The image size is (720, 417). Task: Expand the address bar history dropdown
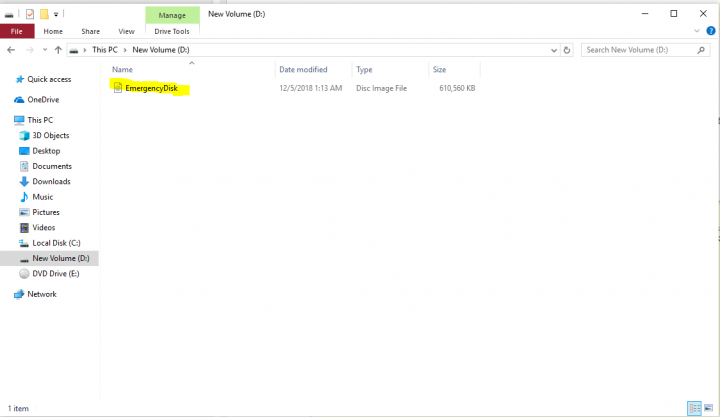point(554,50)
